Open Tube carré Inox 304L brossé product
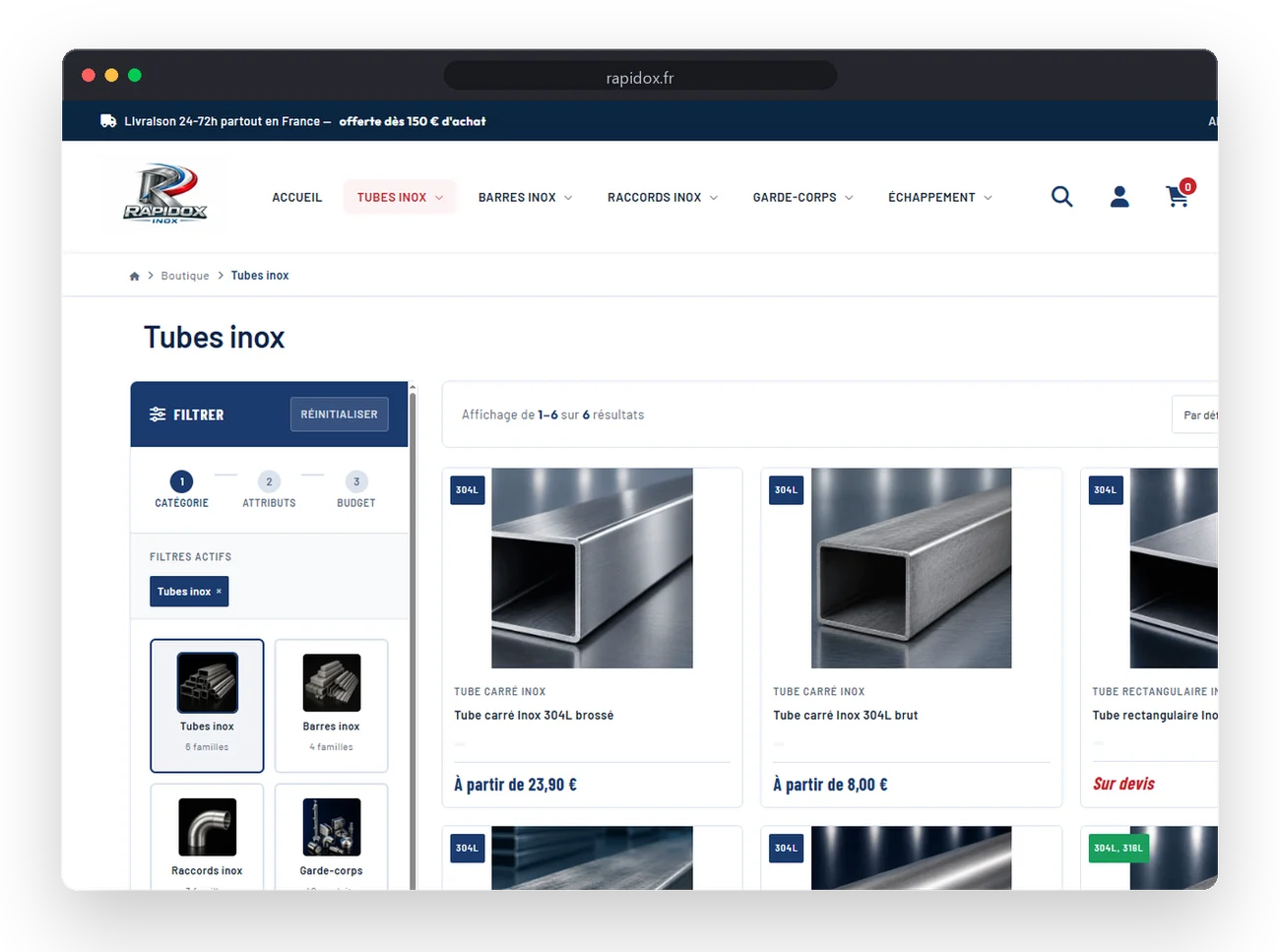 [534, 716]
